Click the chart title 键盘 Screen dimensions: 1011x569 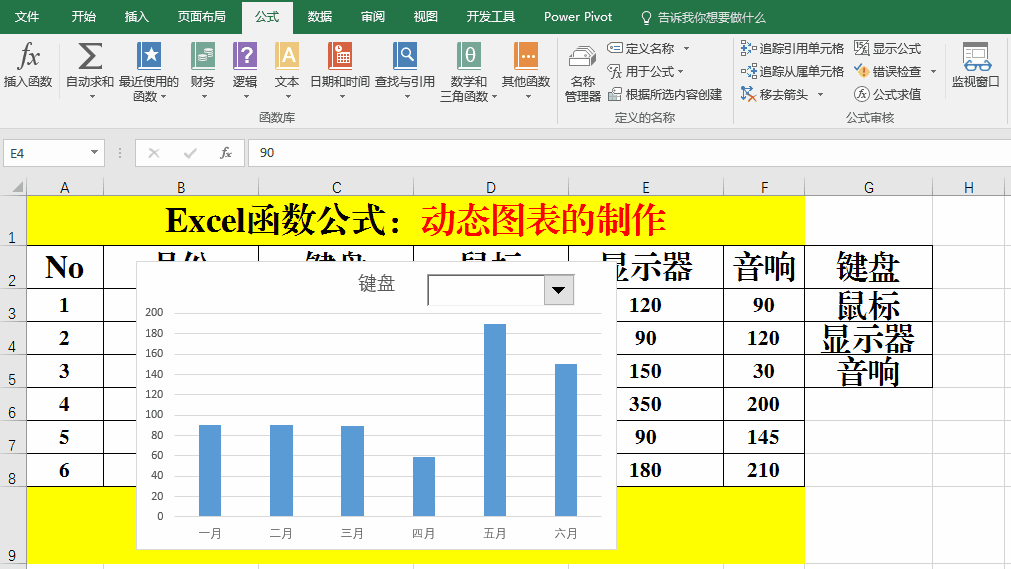click(x=377, y=284)
